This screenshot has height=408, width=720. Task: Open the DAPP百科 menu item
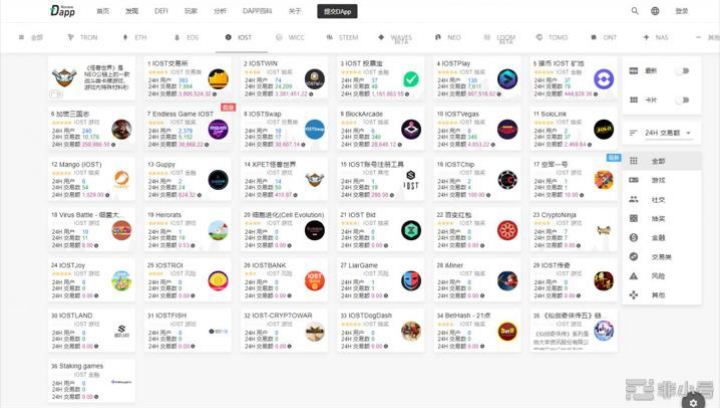[x=257, y=11]
